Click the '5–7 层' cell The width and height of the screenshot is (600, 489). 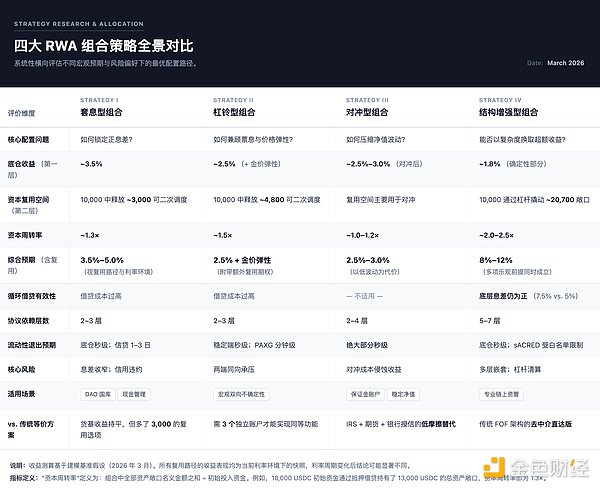pyautogui.click(x=489, y=321)
